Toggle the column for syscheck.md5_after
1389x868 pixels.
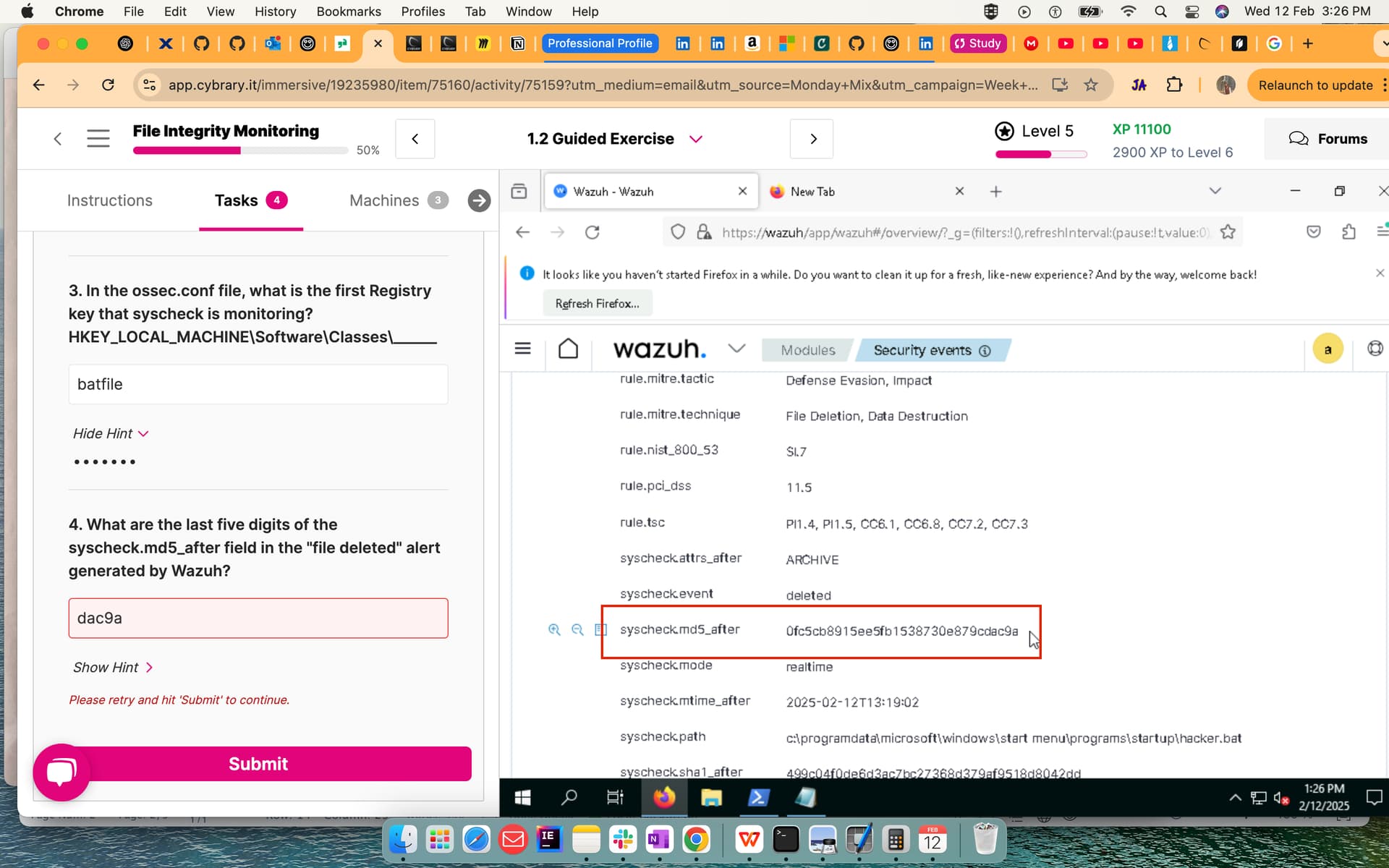coord(600,630)
